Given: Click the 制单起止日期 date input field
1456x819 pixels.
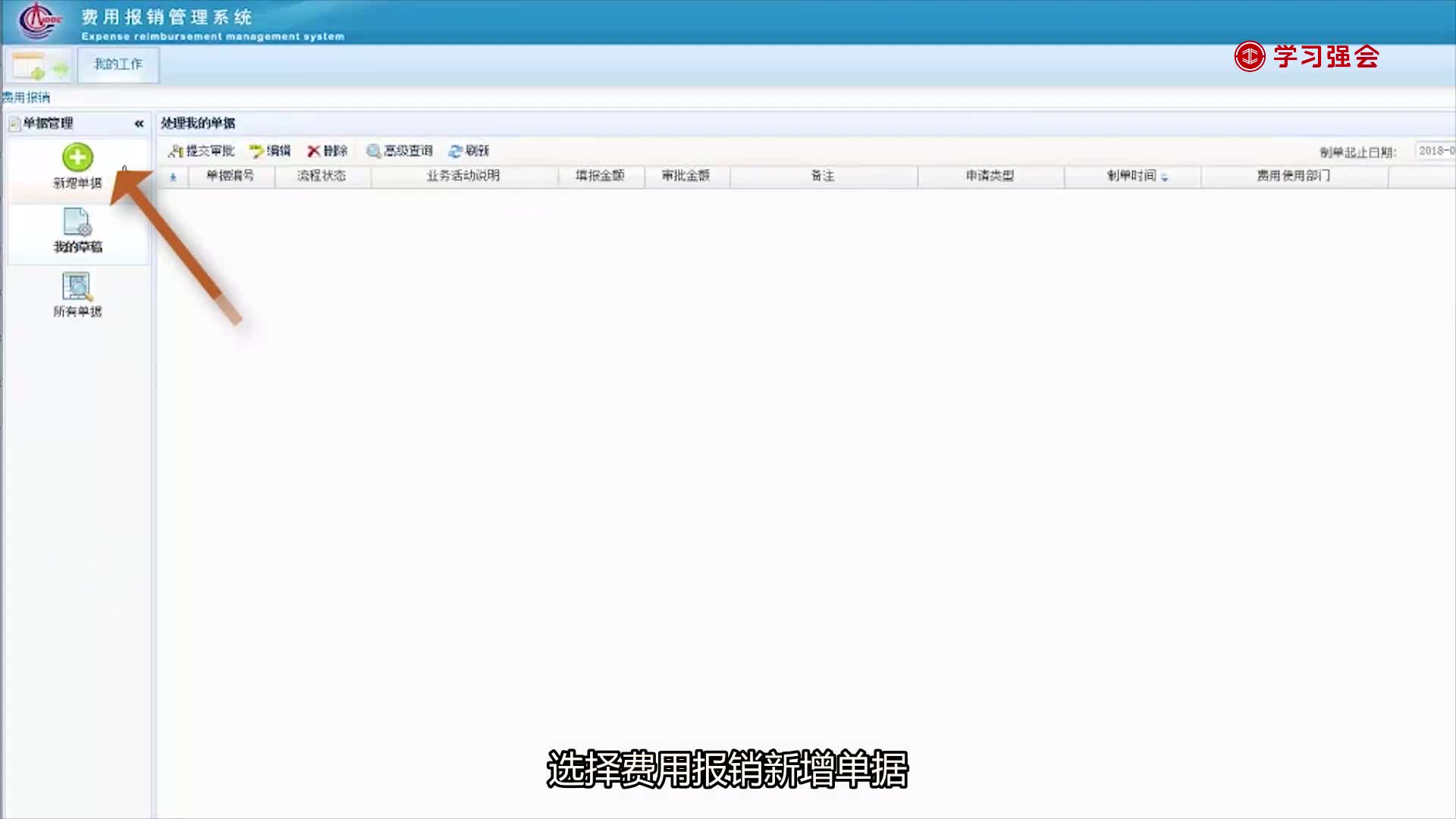Looking at the screenshot, I should click(x=1436, y=152).
